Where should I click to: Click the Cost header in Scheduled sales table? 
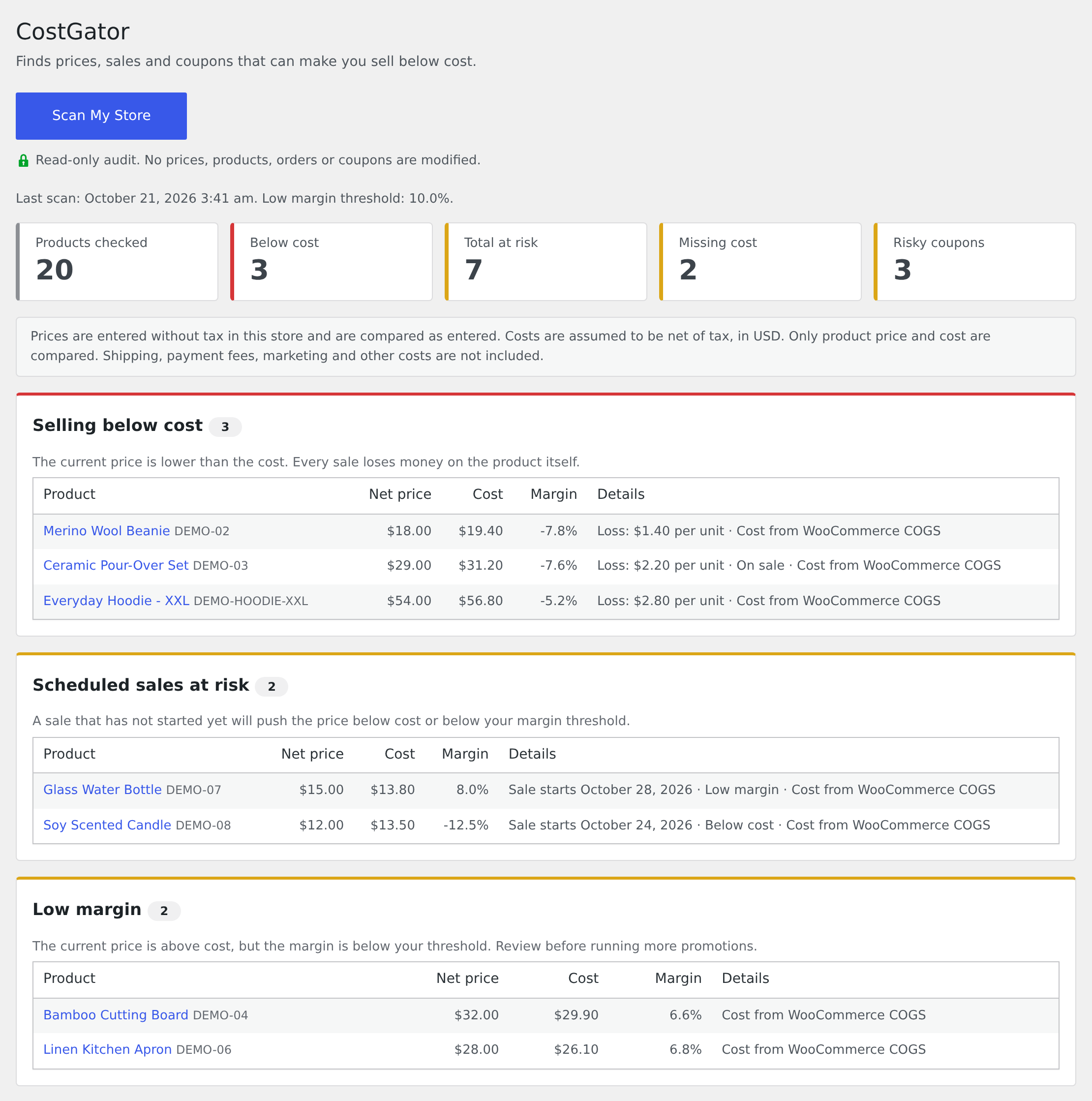point(399,754)
